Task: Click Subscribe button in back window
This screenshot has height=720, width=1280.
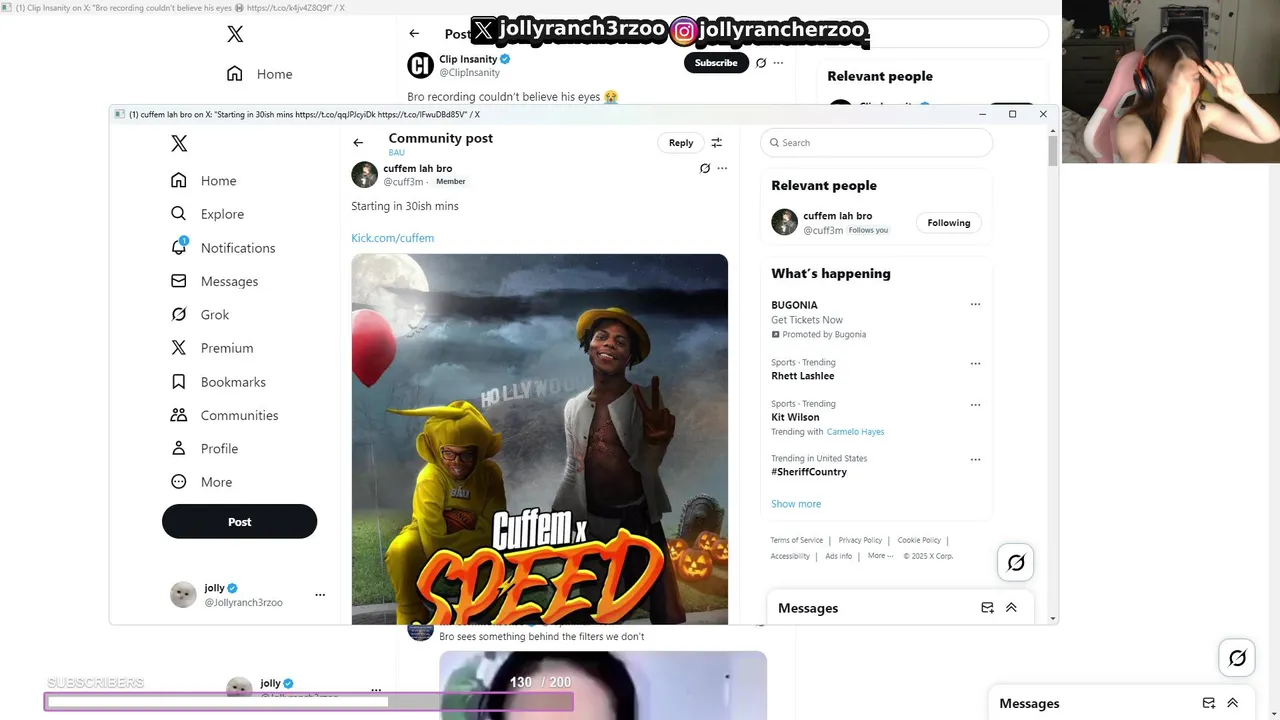Action: tap(716, 63)
